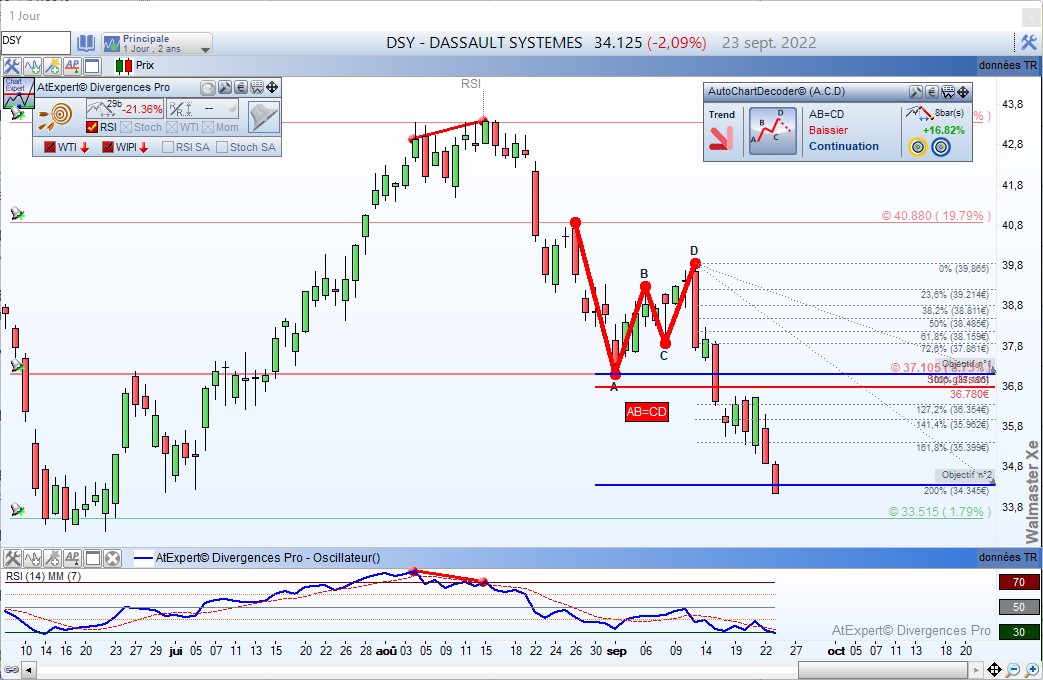Click the link chain icon bottom-left

click(11, 670)
